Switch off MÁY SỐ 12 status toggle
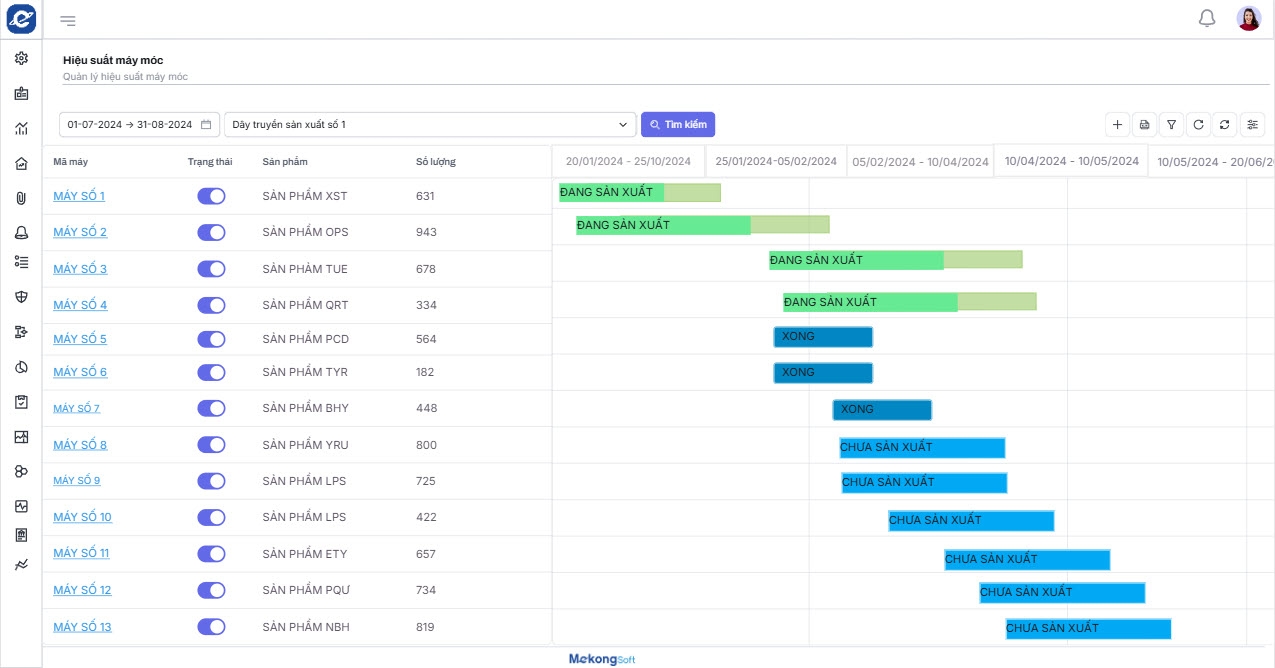Viewport: 1275px width, 668px height. coord(211,590)
